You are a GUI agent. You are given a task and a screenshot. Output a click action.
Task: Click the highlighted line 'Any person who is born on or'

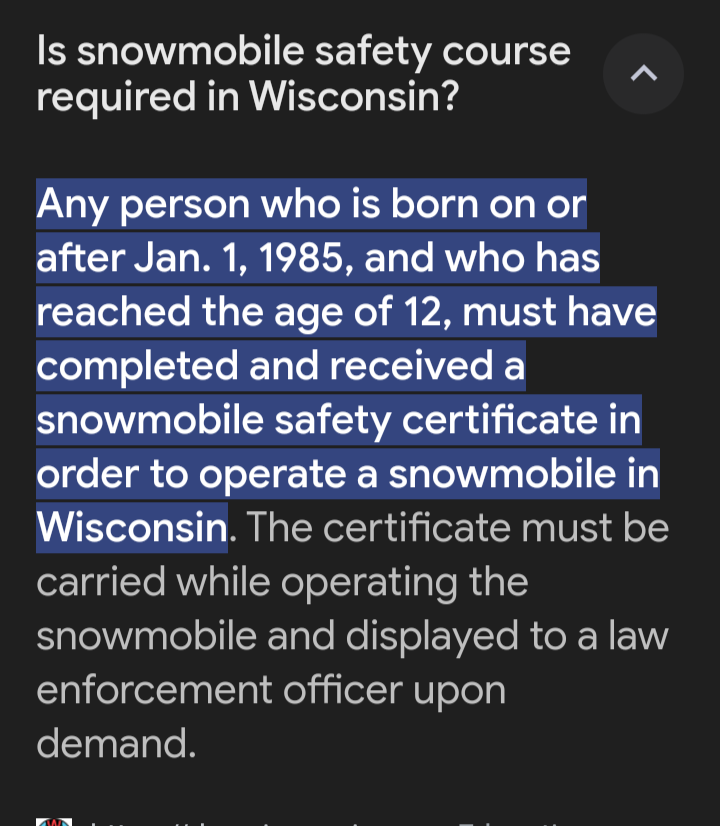coord(311,204)
